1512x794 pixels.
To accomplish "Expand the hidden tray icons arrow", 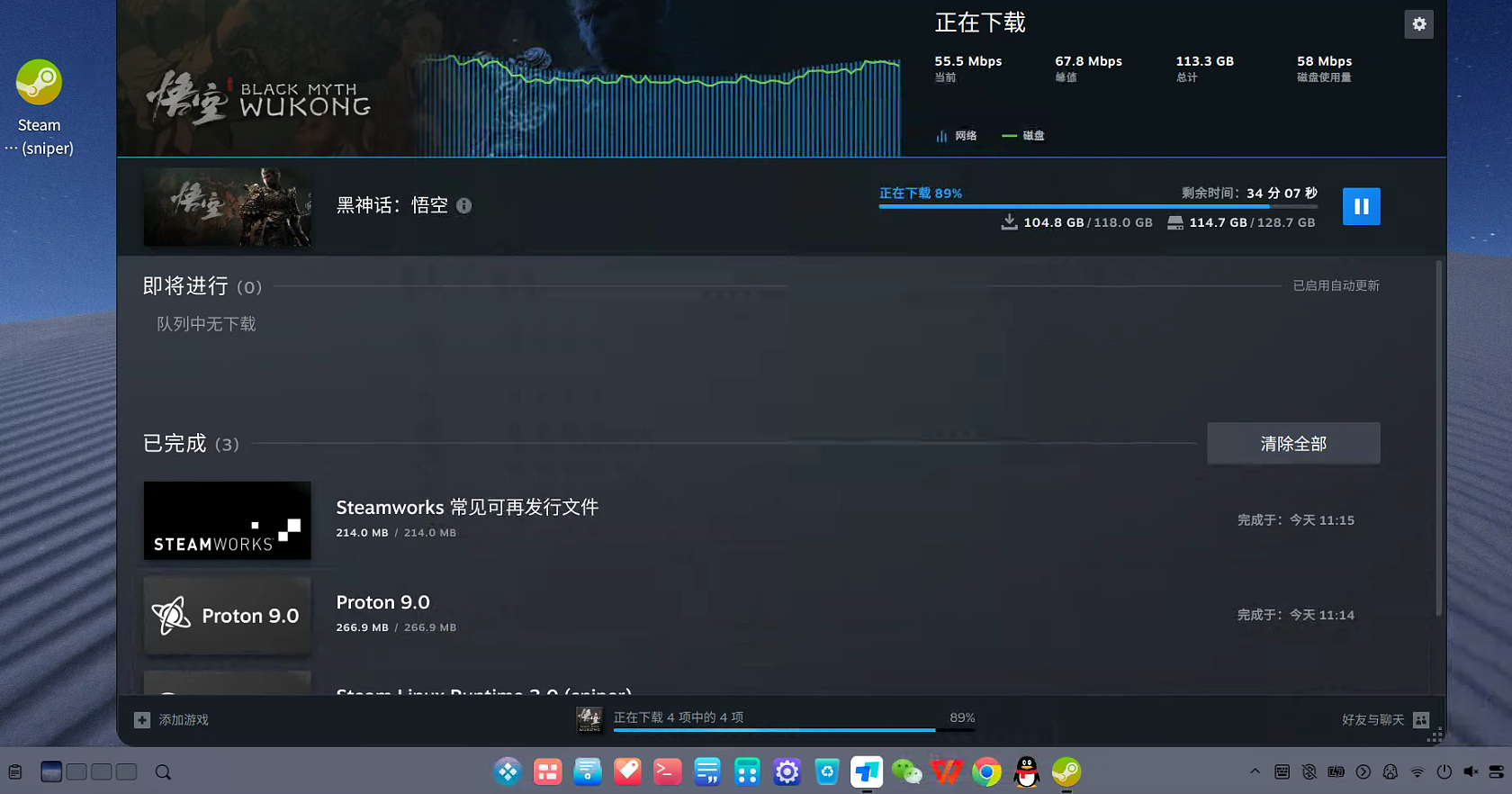I will 1255,771.
